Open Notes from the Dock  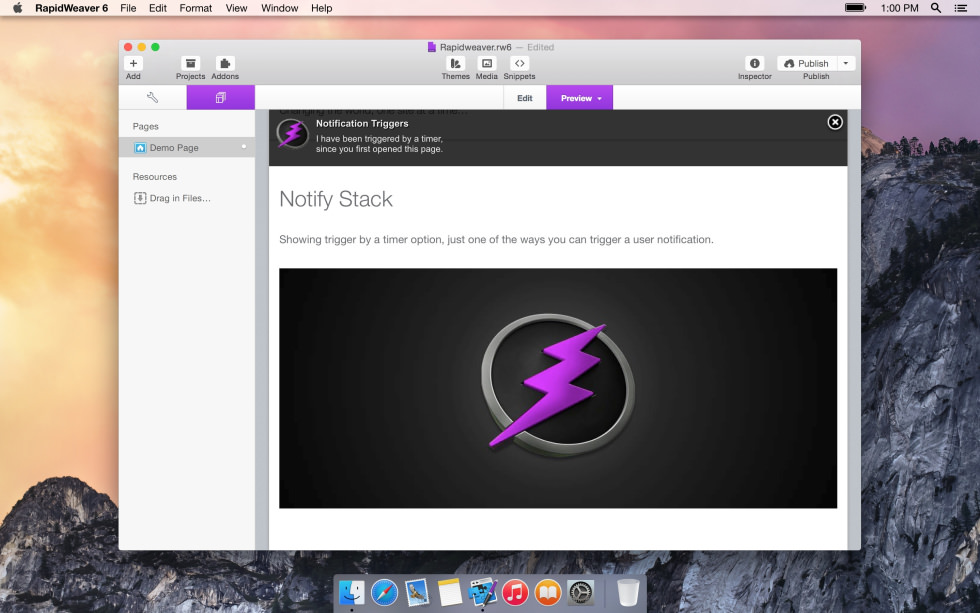(449, 592)
